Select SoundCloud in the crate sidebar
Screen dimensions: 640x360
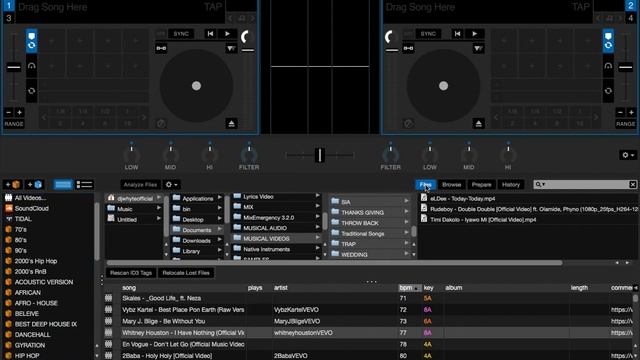[31, 208]
